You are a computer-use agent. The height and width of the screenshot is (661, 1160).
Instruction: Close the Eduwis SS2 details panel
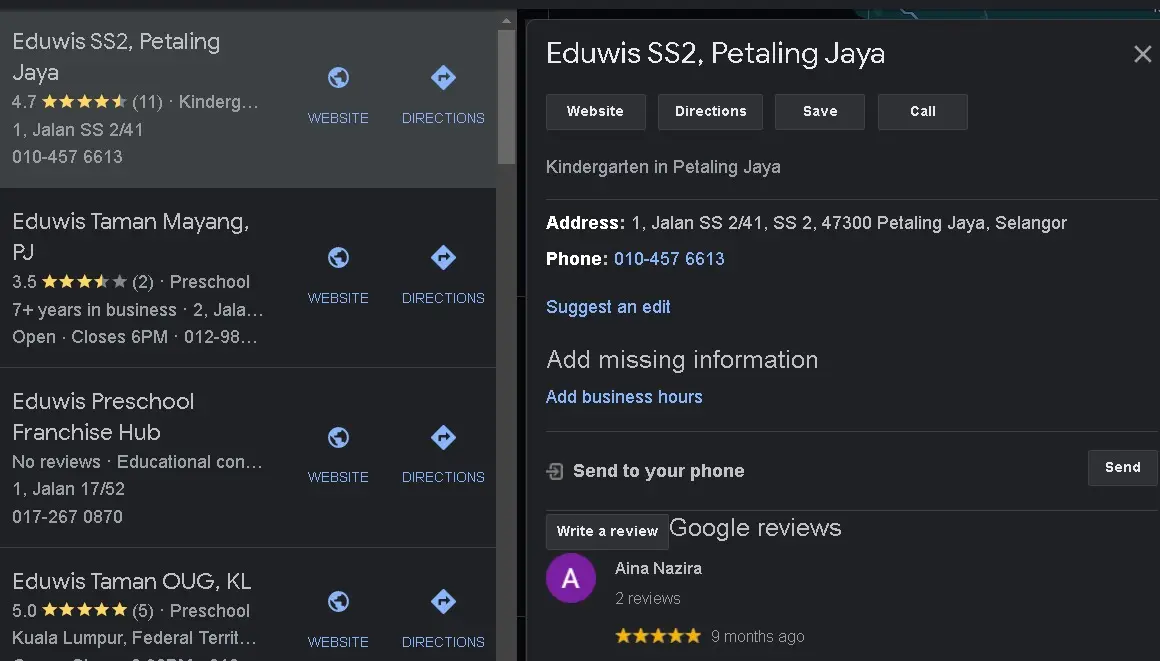click(x=1142, y=54)
